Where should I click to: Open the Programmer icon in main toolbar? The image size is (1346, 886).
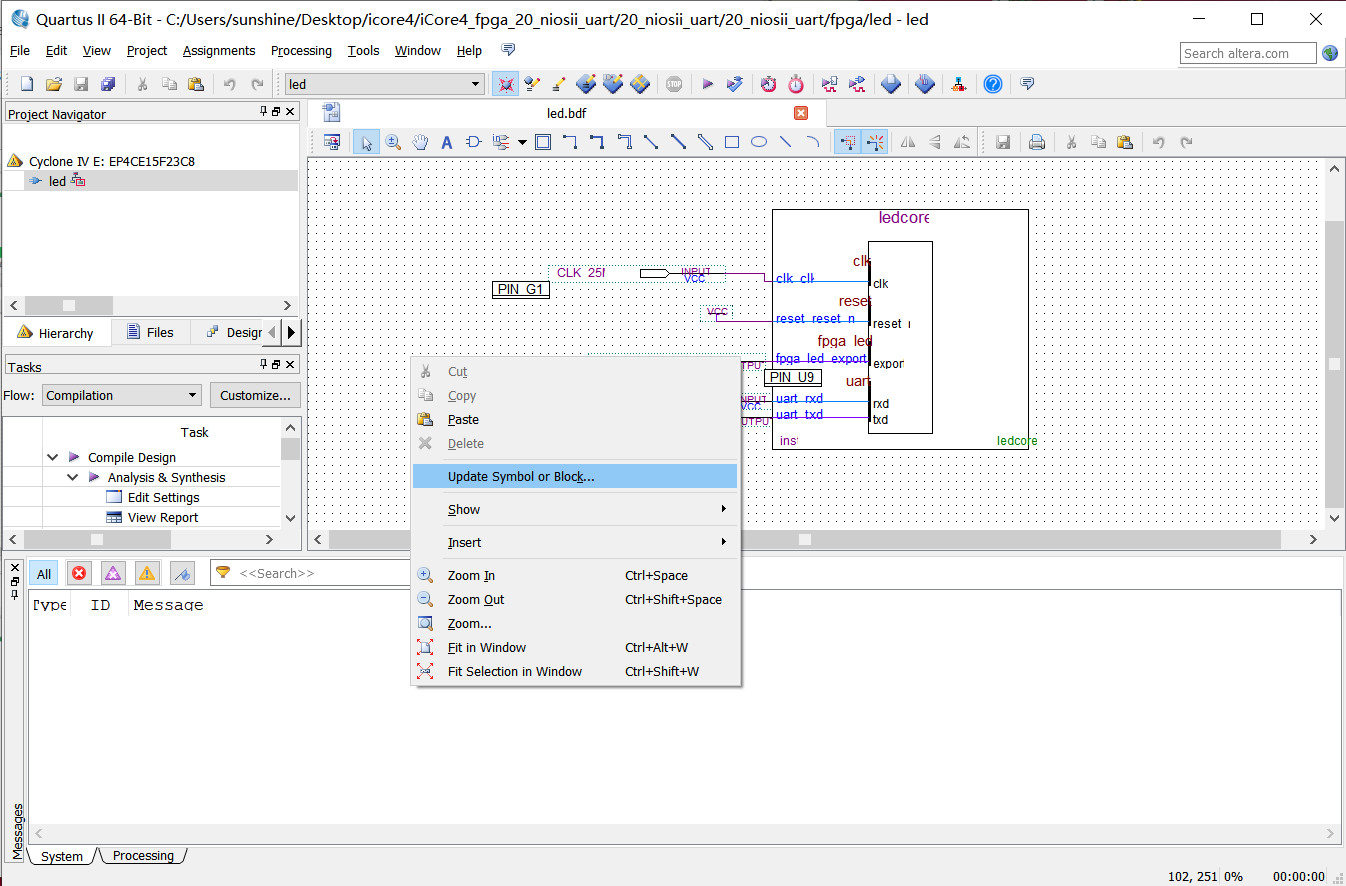[x=892, y=85]
